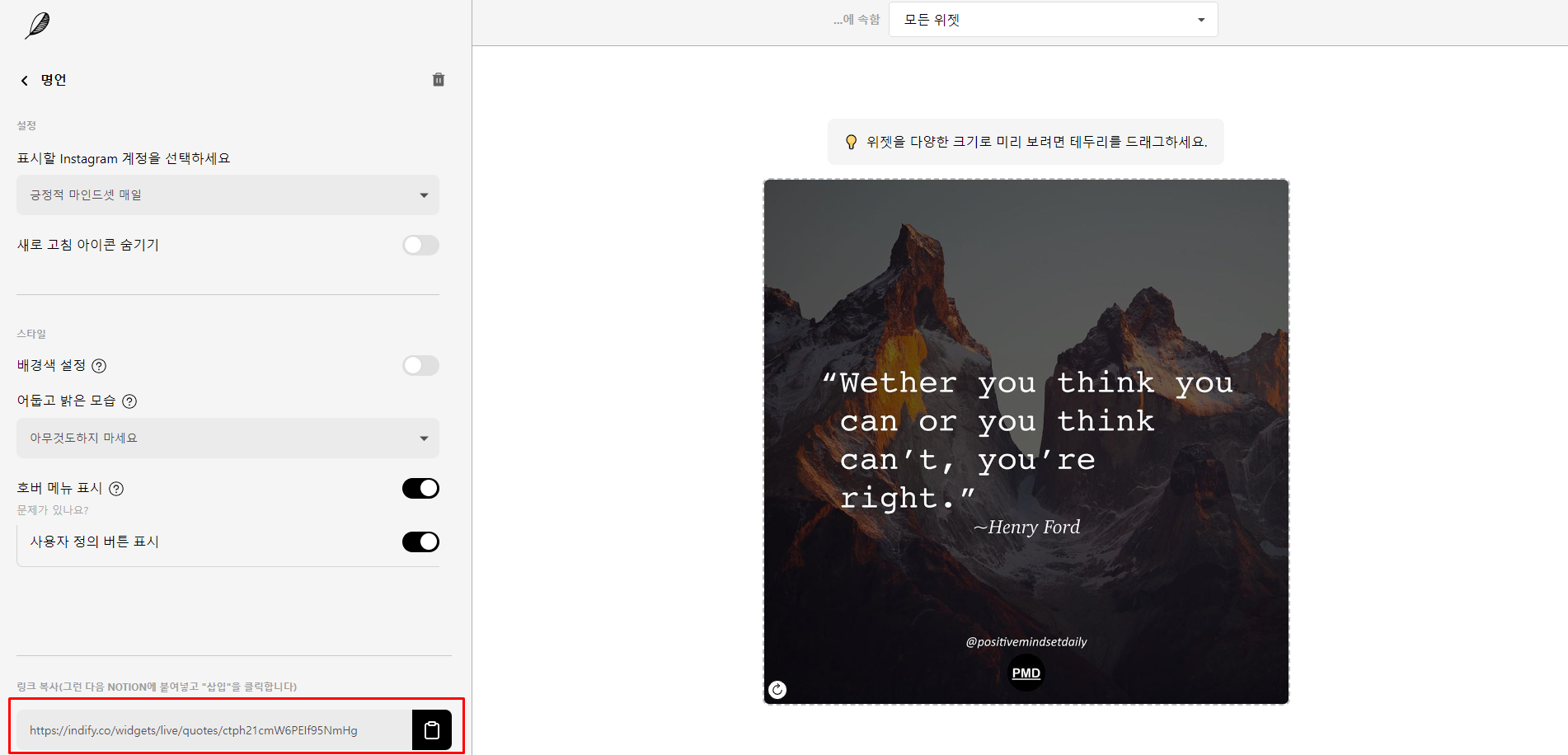Click the question mark beside 어둡고 밝은 모습
The height and width of the screenshot is (755, 1568).
coord(129,401)
